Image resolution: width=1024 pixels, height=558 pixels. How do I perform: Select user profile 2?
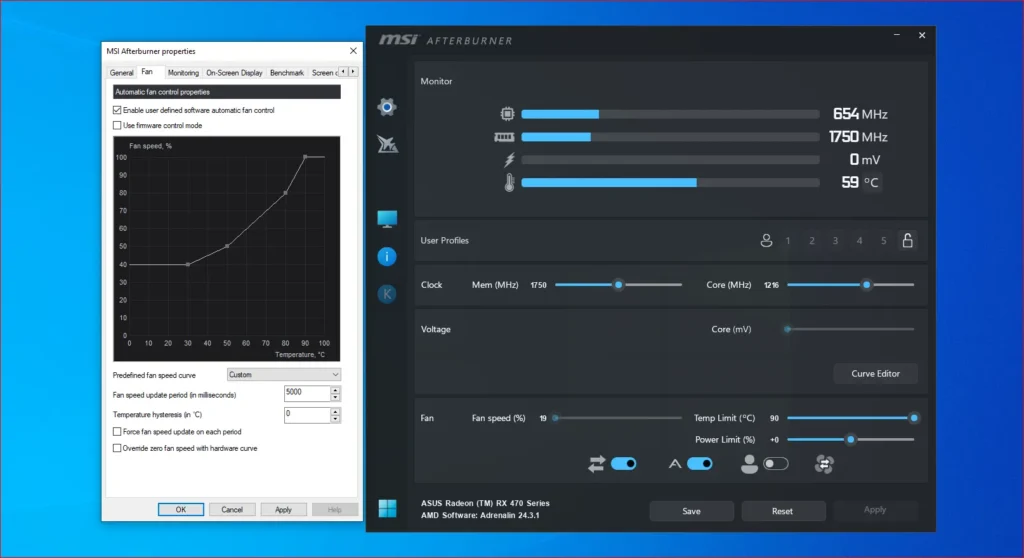coord(812,240)
